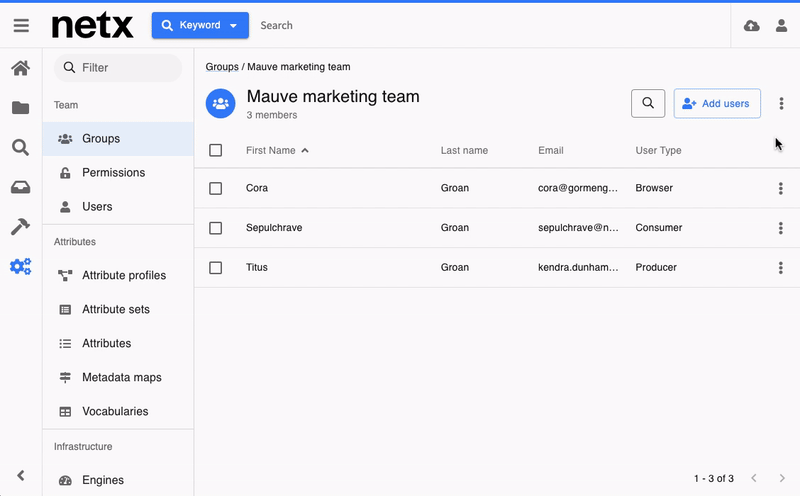
Task: Open Metadata maps
Action: pyautogui.click(x=118, y=378)
